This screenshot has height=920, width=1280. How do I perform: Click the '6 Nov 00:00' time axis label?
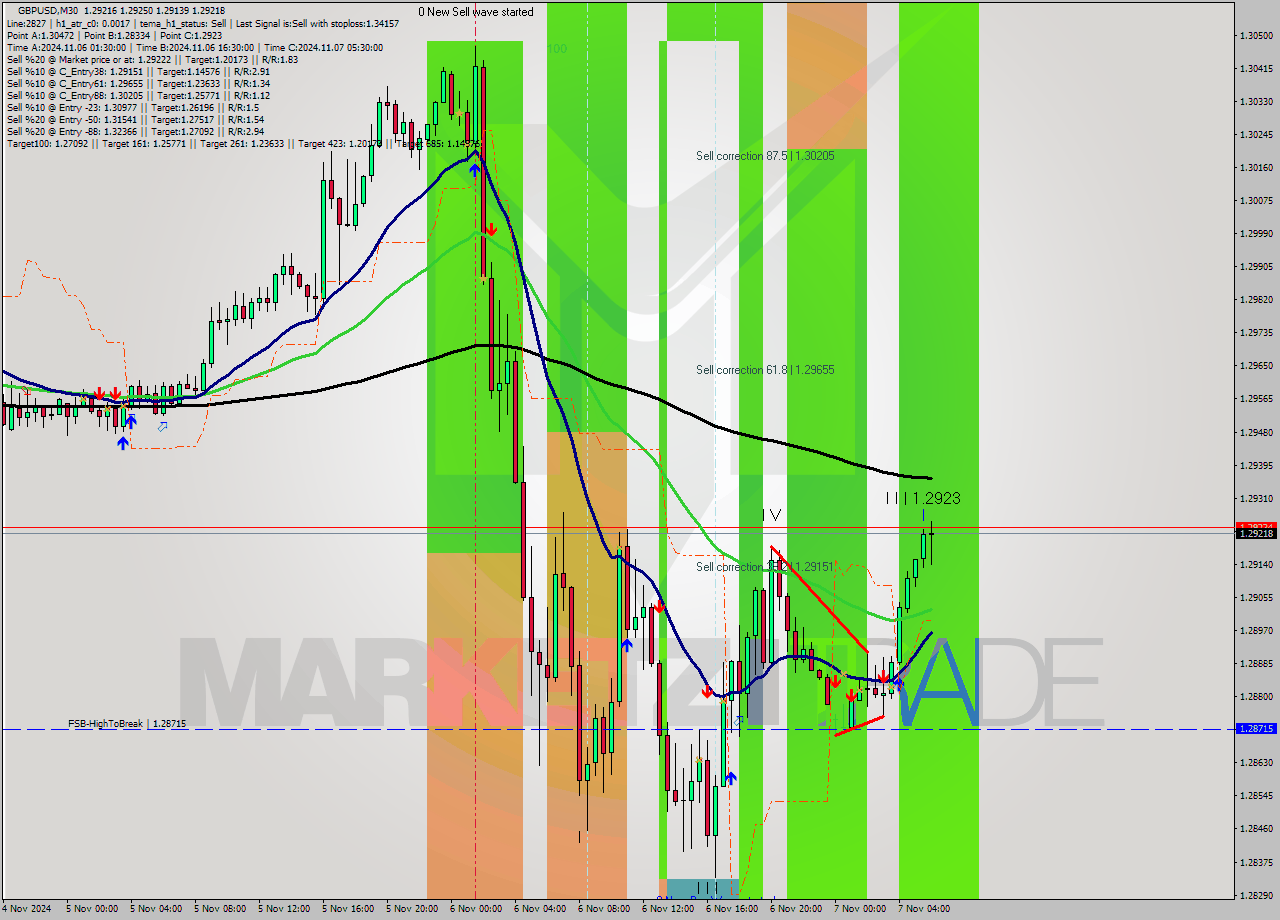(x=476, y=909)
